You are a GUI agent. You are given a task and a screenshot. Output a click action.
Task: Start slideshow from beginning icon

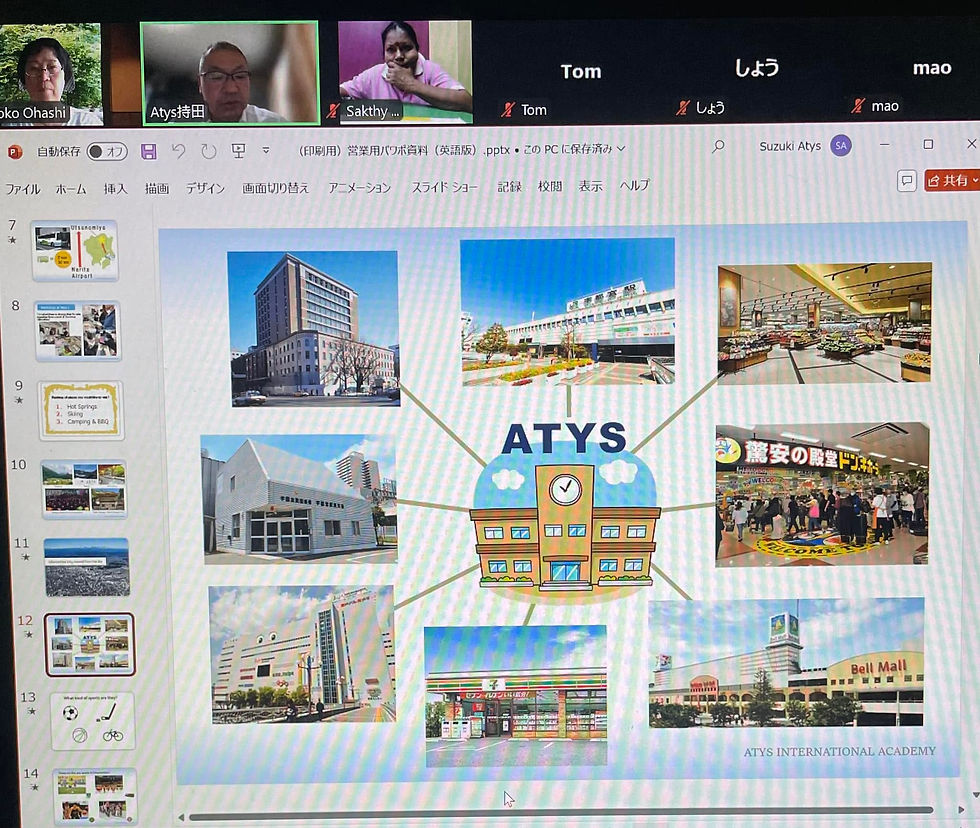pyautogui.click(x=238, y=151)
